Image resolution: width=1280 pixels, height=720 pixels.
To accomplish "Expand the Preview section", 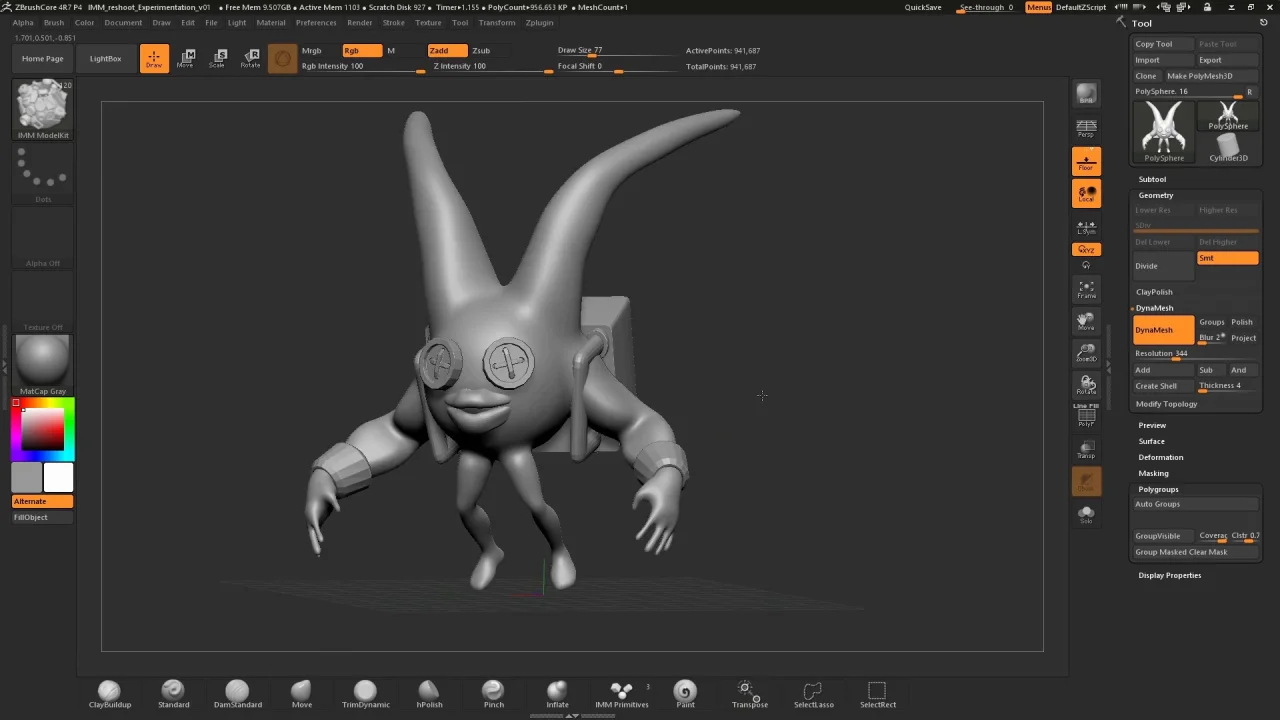I will pyautogui.click(x=1152, y=425).
